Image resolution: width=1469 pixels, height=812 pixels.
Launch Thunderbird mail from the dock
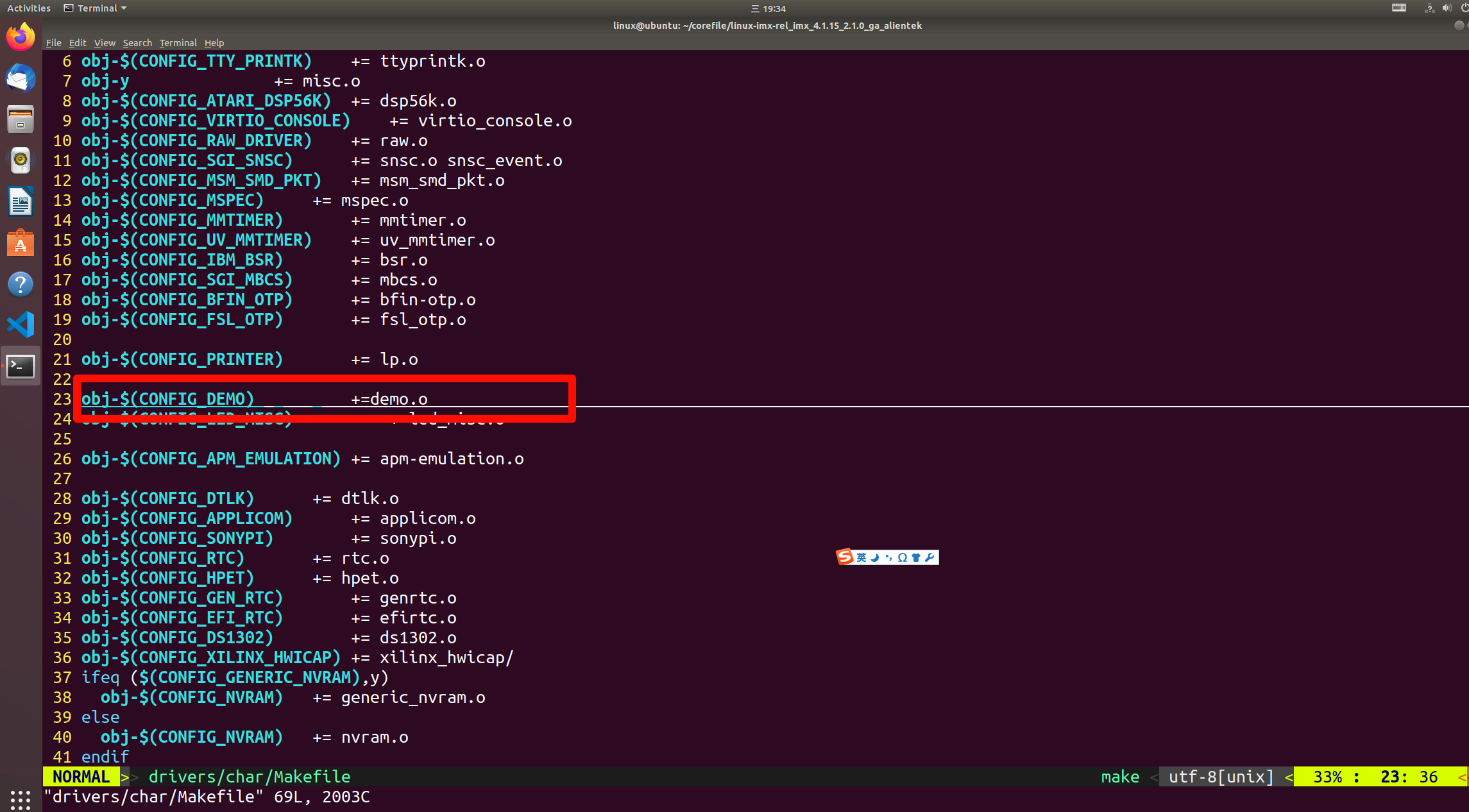[21, 78]
